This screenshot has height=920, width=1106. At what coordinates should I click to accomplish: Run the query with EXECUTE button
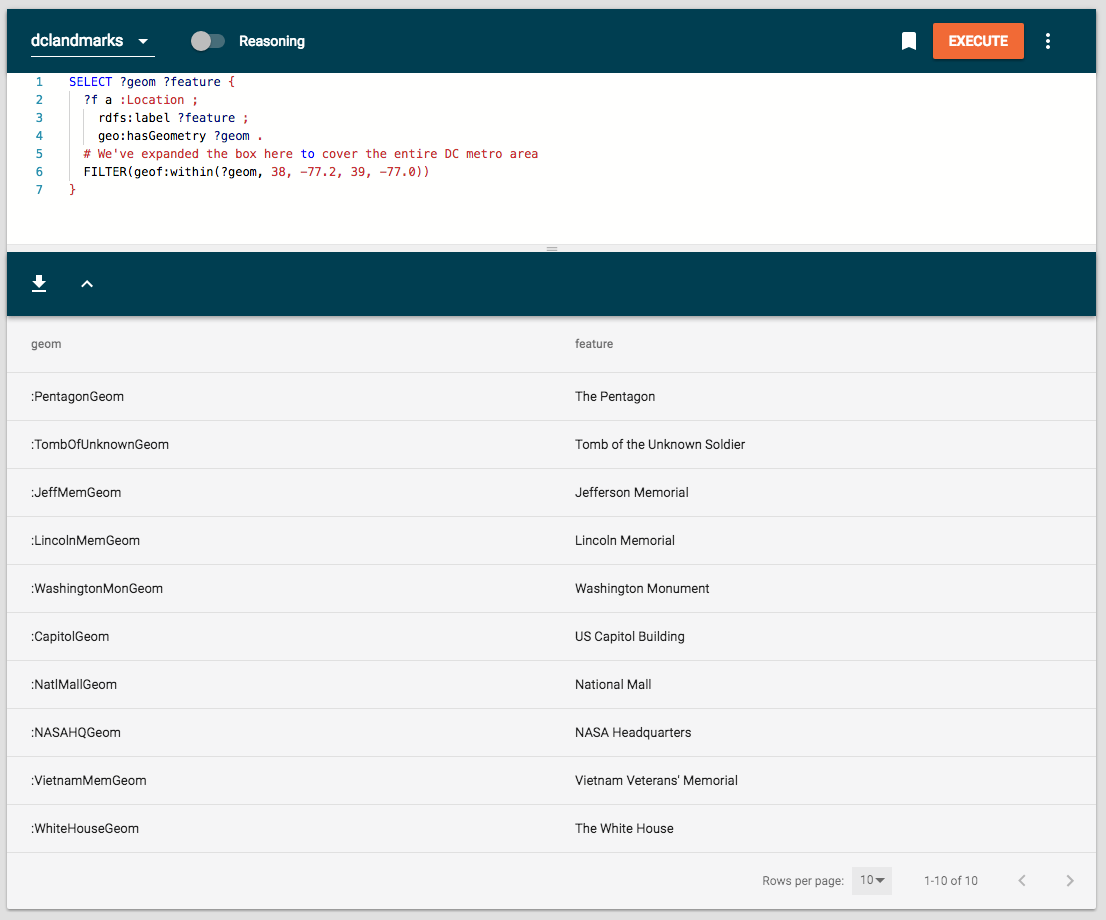pos(978,41)
